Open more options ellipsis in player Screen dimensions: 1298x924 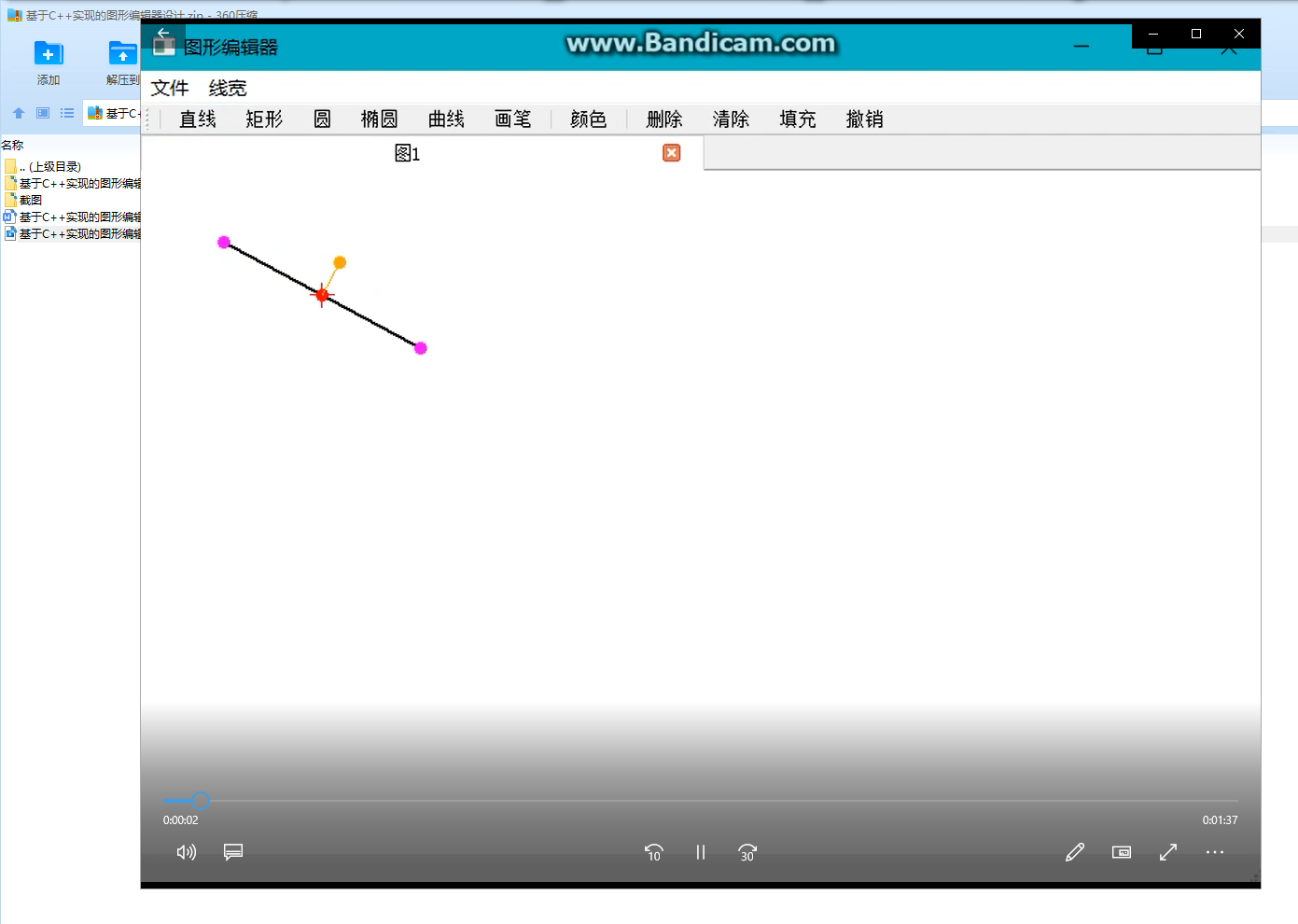(x=1215, y=852)
